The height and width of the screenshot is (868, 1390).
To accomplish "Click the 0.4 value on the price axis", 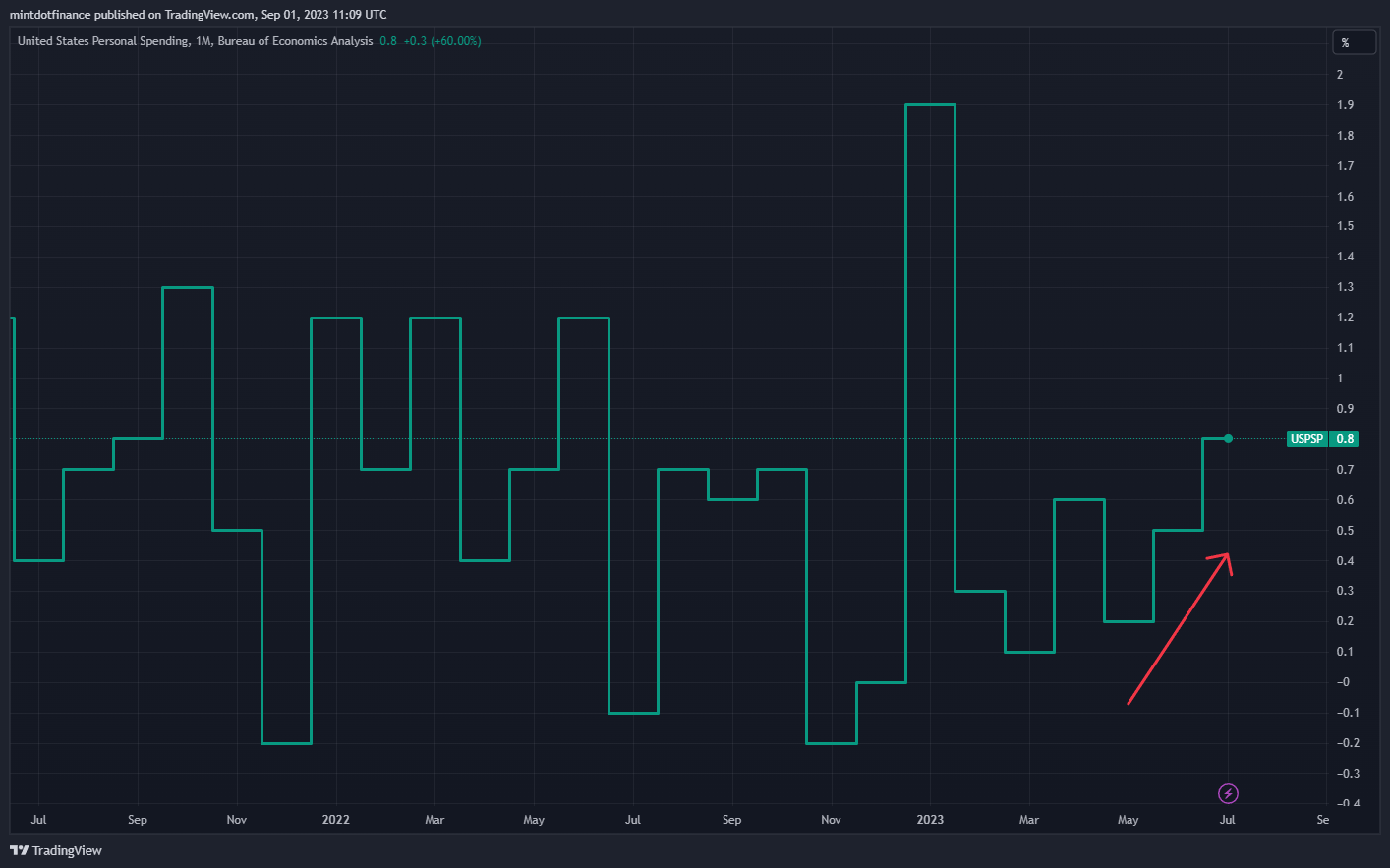I will coord(1345,561).
